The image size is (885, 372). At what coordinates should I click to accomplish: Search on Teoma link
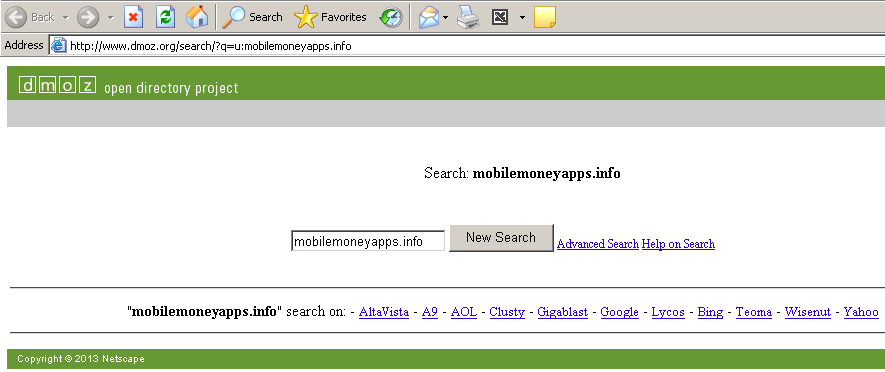click(x=753, y=312)
